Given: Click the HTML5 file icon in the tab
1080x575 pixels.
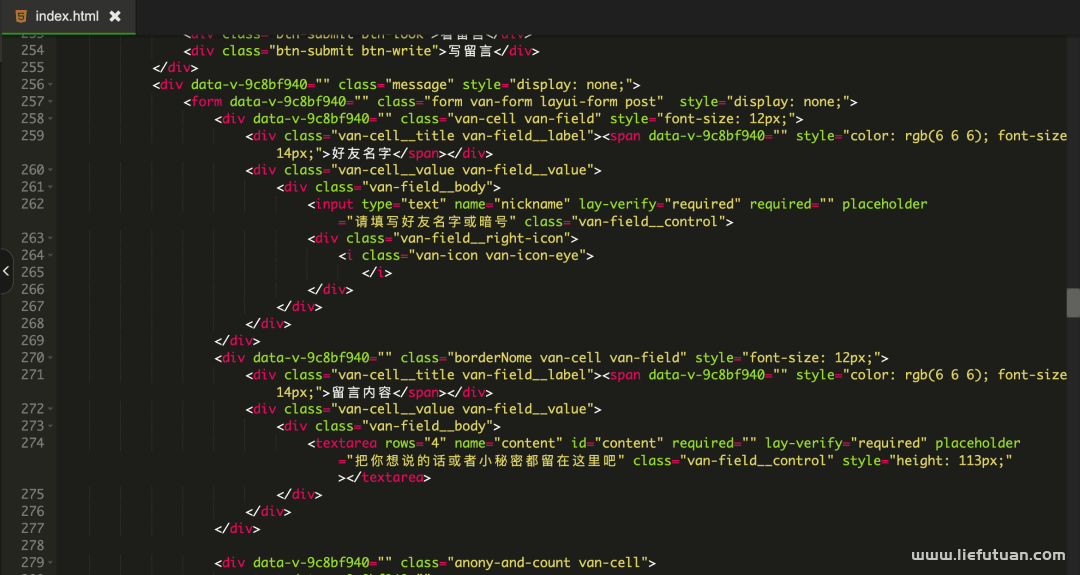Looking at the screenshot, I should coord(21,16).
